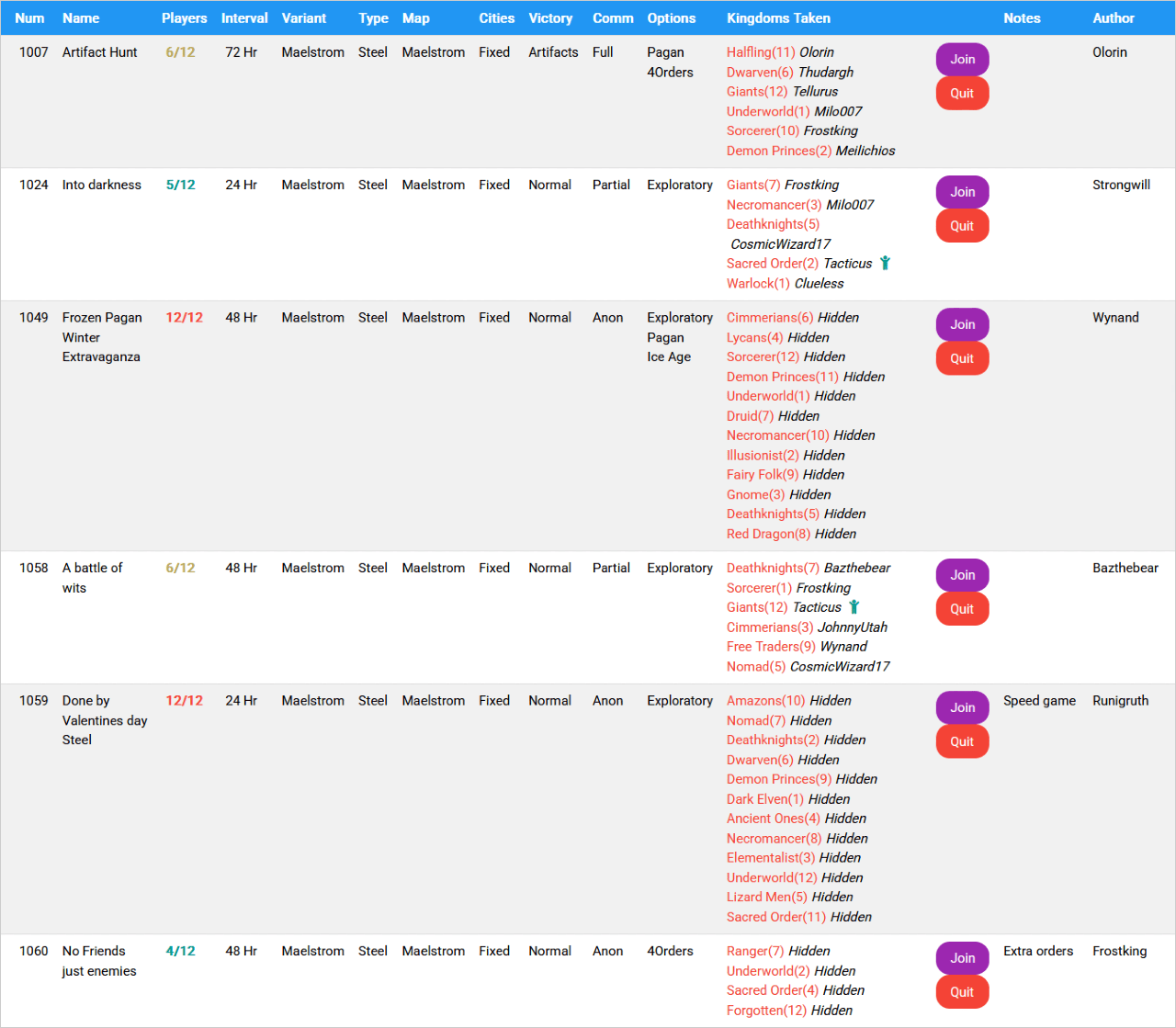
Task: Quit the Artifact Hunt game
Action: click(x=962, y=94)
